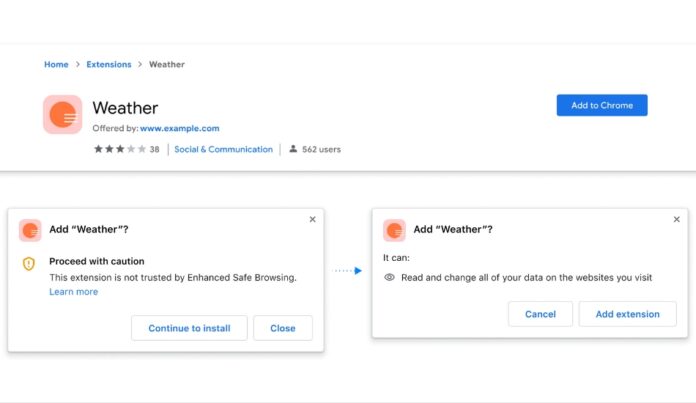Click Continue to install
Screen dimensions: 696x403
pos(189,328)
